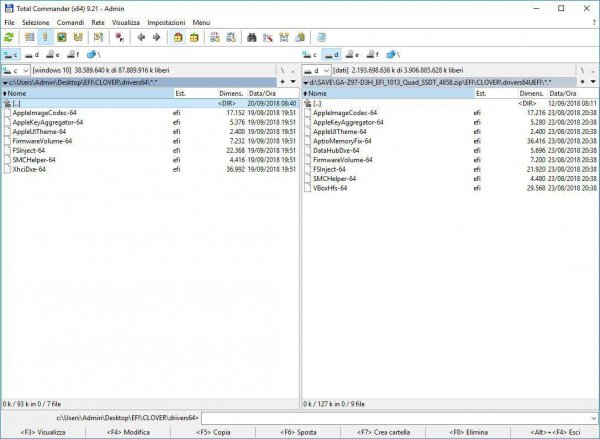Open FTP connect toolbar icon

pos(213,37)
